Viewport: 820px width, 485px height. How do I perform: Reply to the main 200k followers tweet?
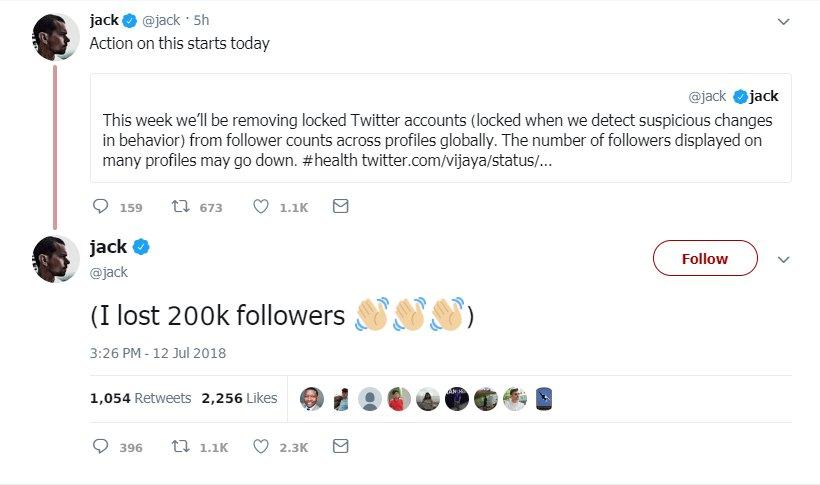pyautogui.click(x=100, y=447)
